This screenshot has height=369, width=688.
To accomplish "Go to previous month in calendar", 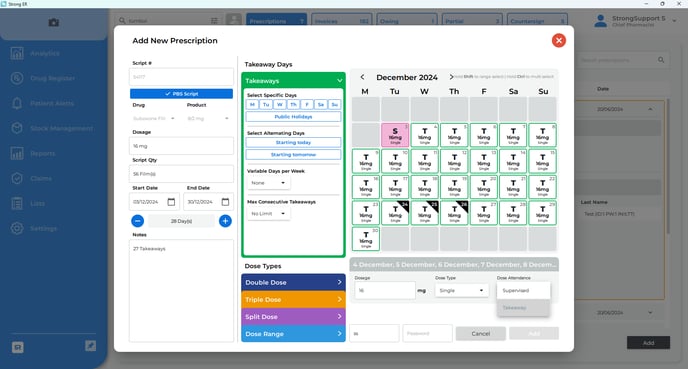I will coord(362,77).
